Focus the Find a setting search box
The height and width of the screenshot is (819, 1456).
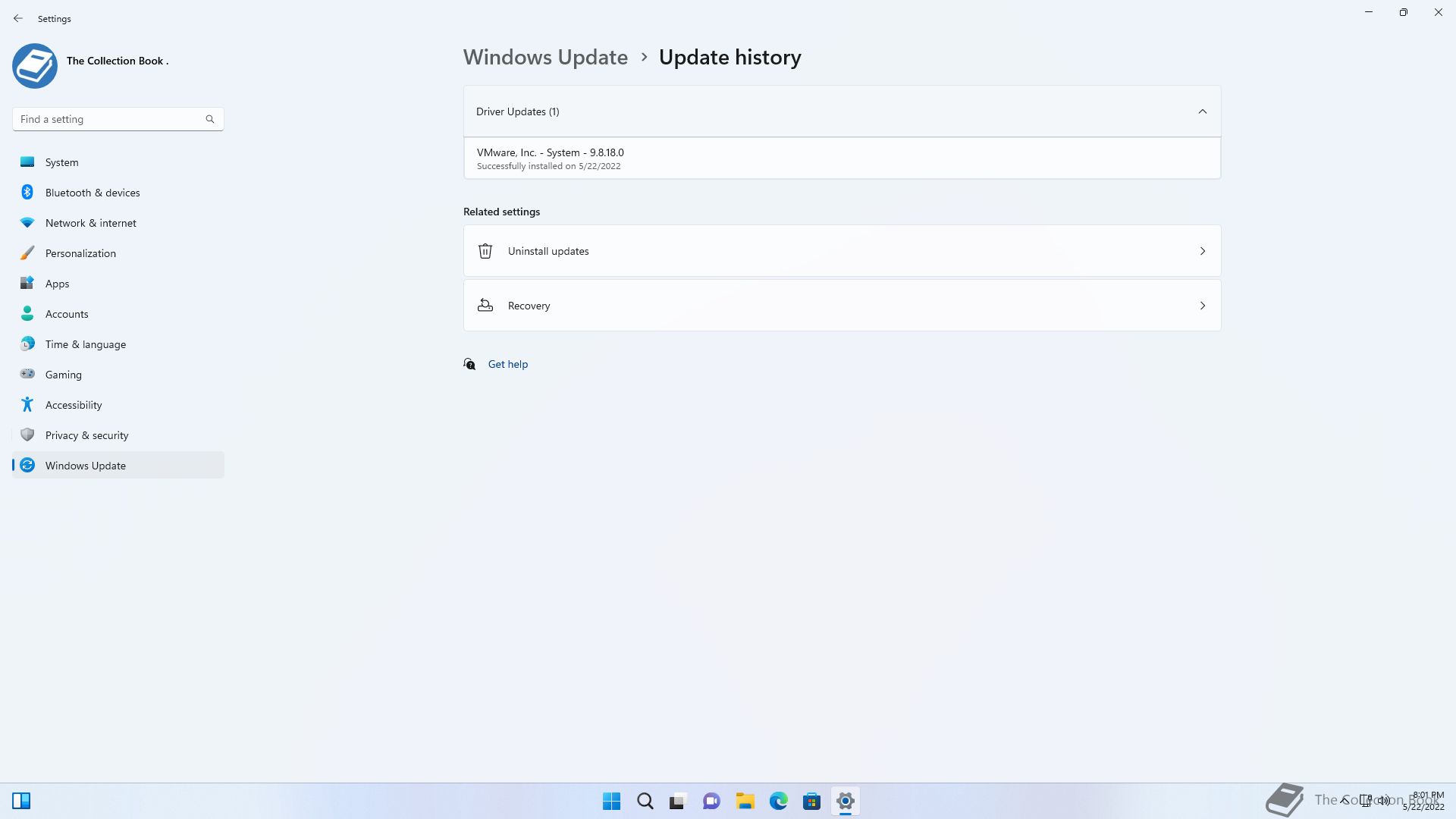[118, 119]
